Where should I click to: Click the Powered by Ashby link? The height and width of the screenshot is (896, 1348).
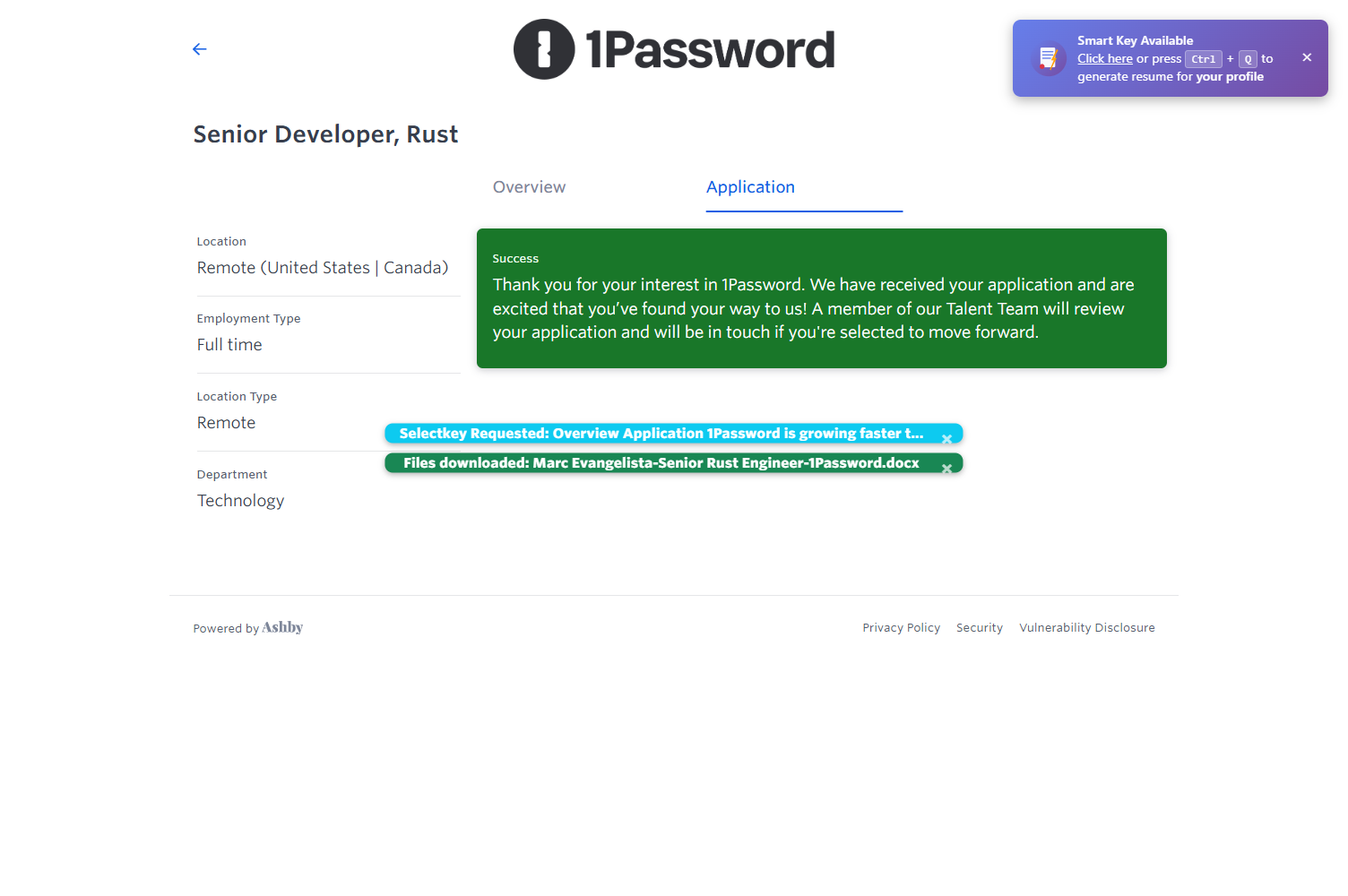point(248,628)
